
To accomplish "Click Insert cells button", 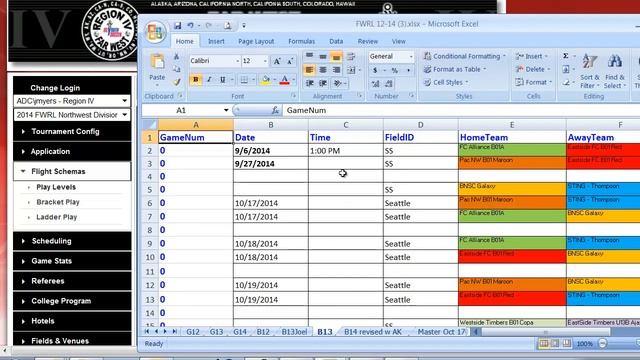I will point(531,56).
